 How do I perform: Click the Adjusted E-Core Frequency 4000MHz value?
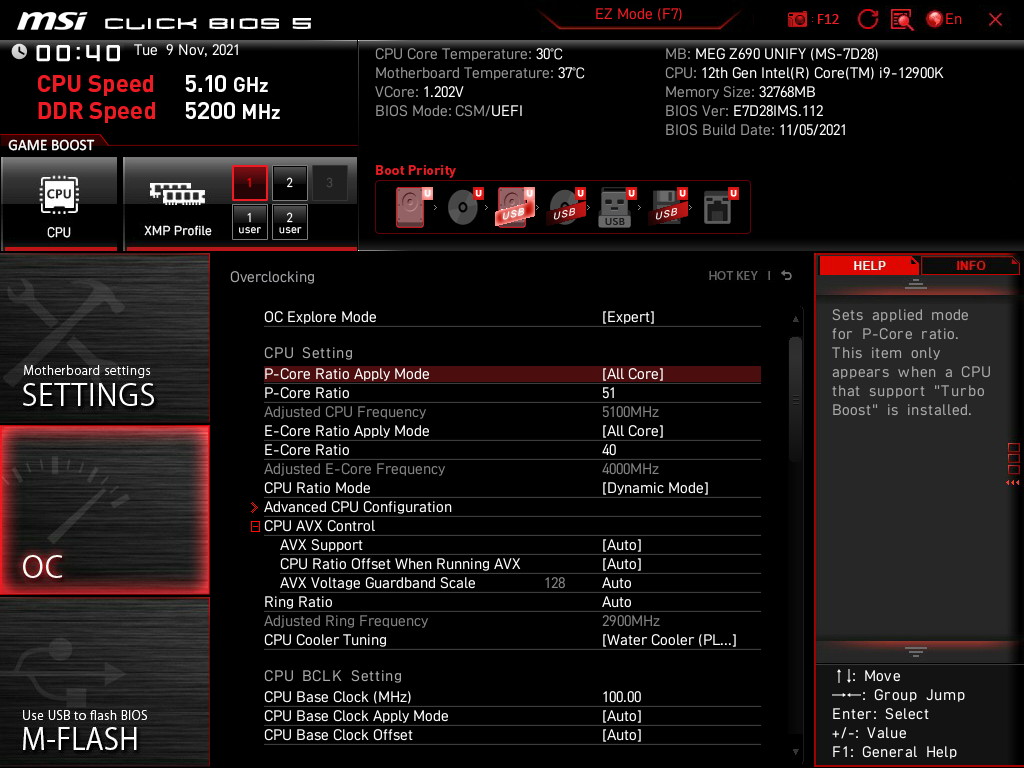pyautogui.click(x=630, y=469)
